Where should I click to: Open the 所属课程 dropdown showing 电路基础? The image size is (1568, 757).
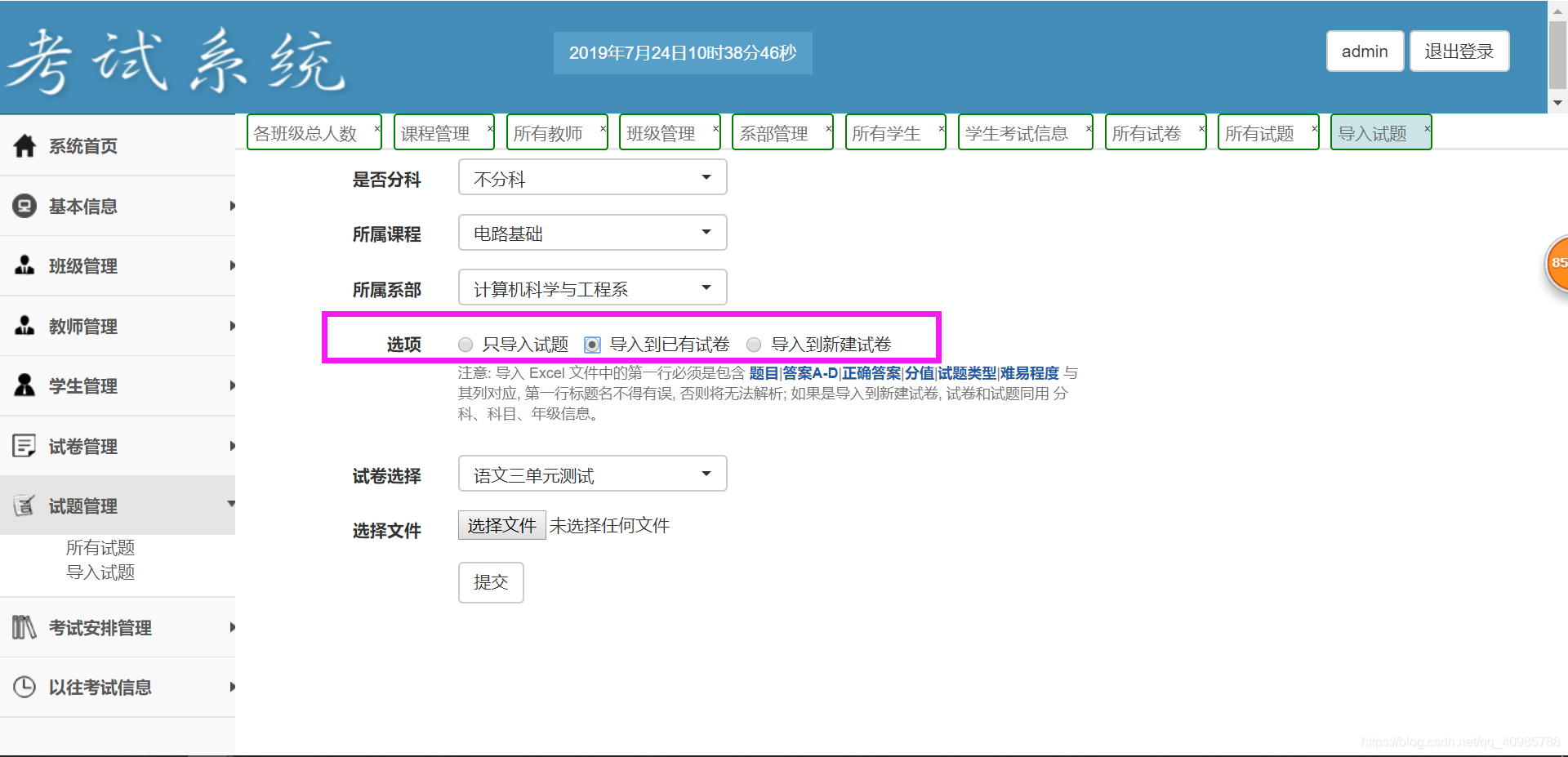coord(593,233)
